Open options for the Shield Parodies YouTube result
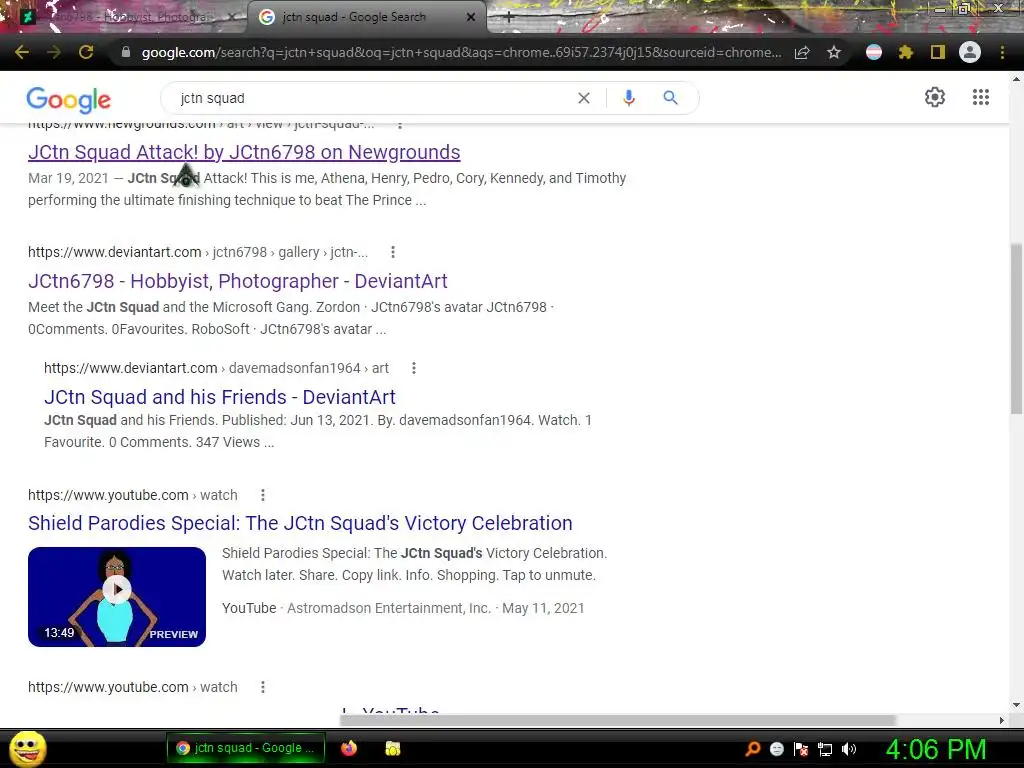The height and width of the screenshot is (768, 1024). pos(263,495)
